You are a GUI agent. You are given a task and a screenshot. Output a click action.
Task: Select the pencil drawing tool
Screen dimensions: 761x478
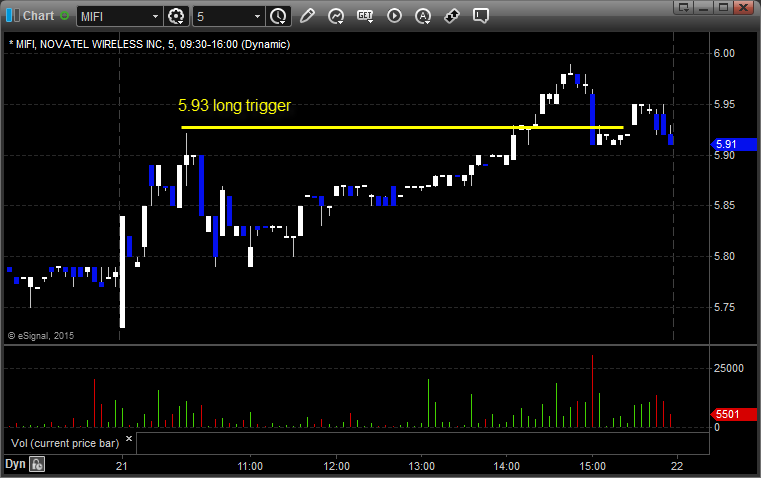click(x=307, y=16)
